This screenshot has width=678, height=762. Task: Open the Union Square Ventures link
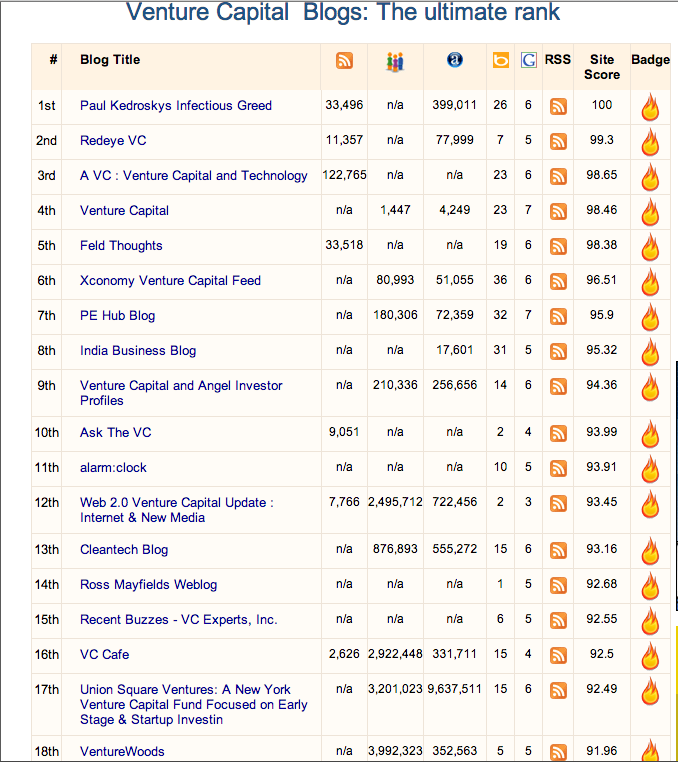click(x=193, y=704)
